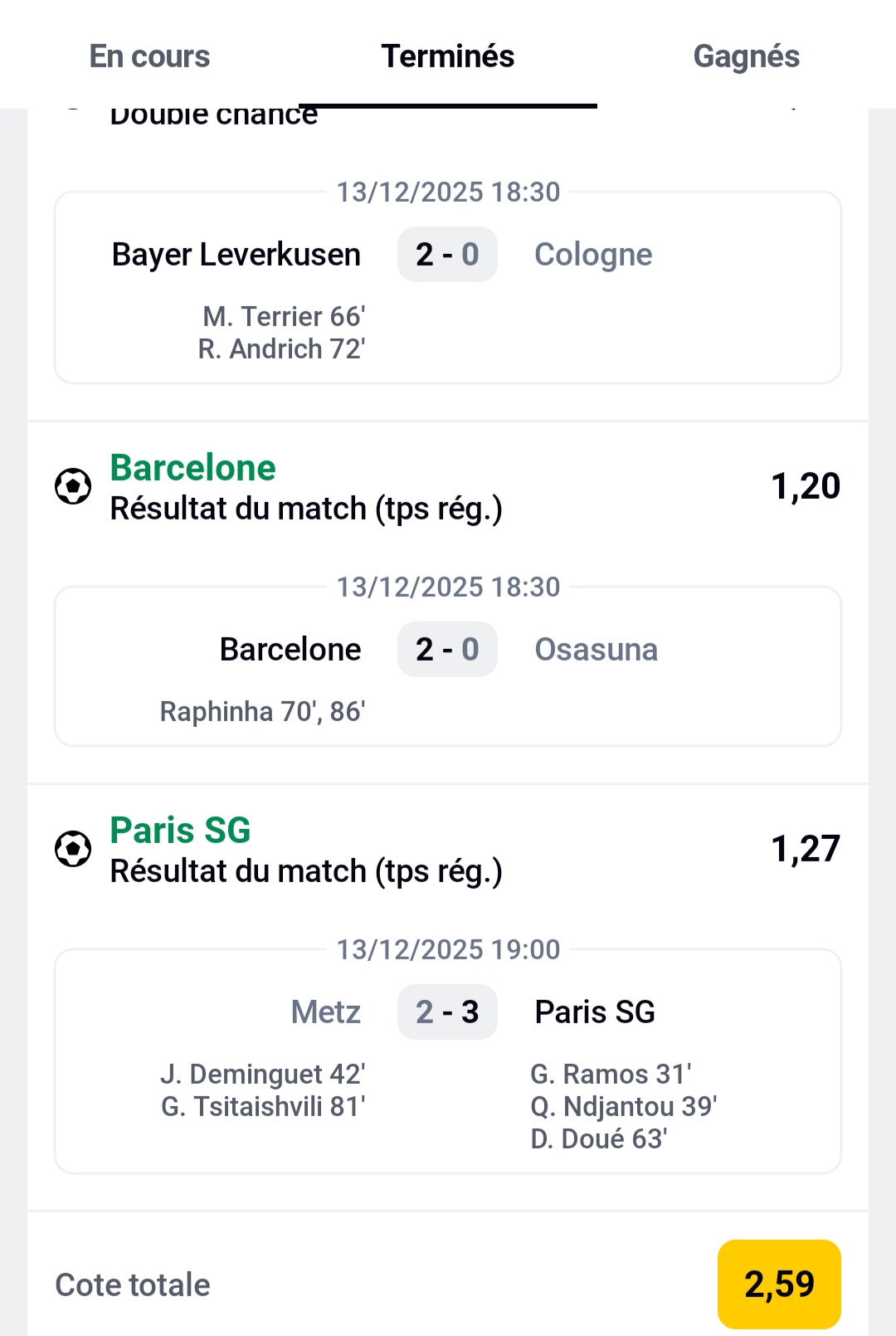The image size is (896, 1336).
Task: Click the Paris SG green team name
Action: 179,829
